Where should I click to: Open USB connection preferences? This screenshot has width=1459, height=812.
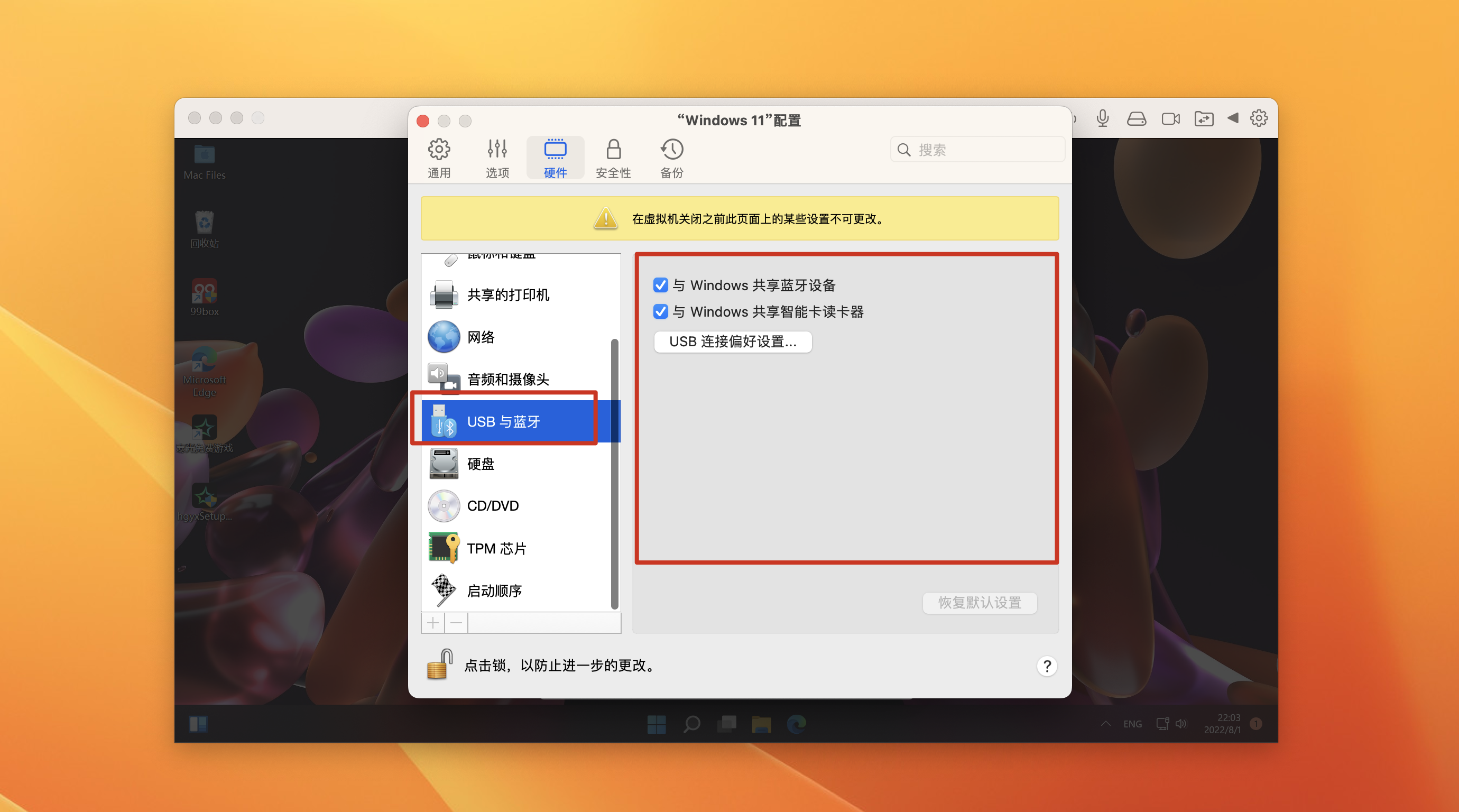(732, 342)
